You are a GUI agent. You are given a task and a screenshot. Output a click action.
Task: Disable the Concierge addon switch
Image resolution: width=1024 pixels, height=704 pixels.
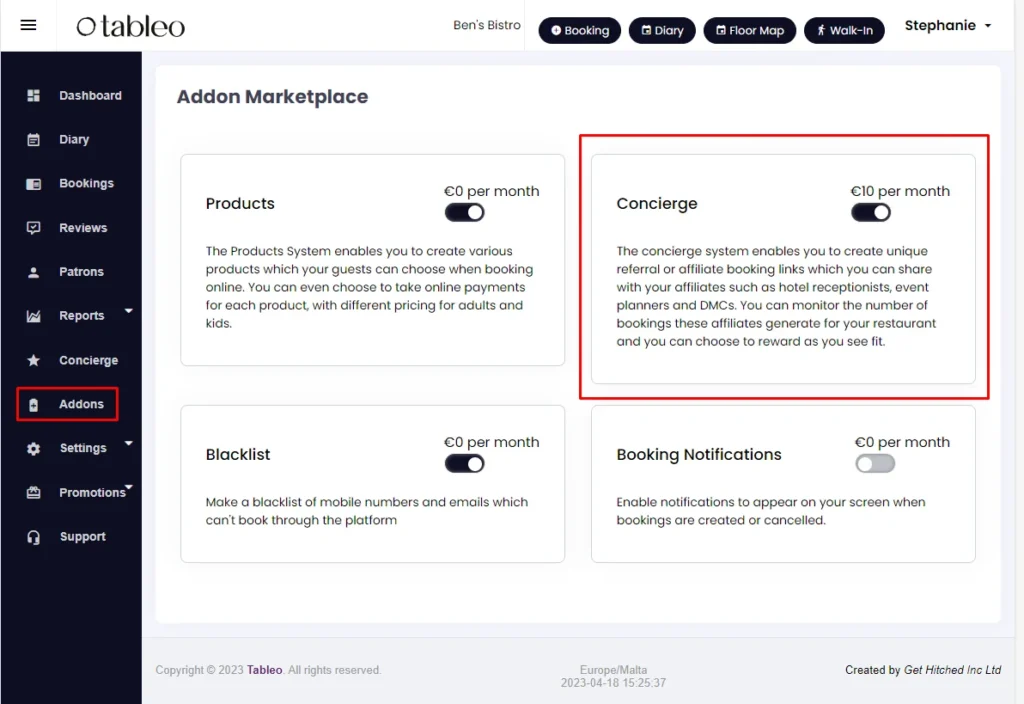pos(871,212)
